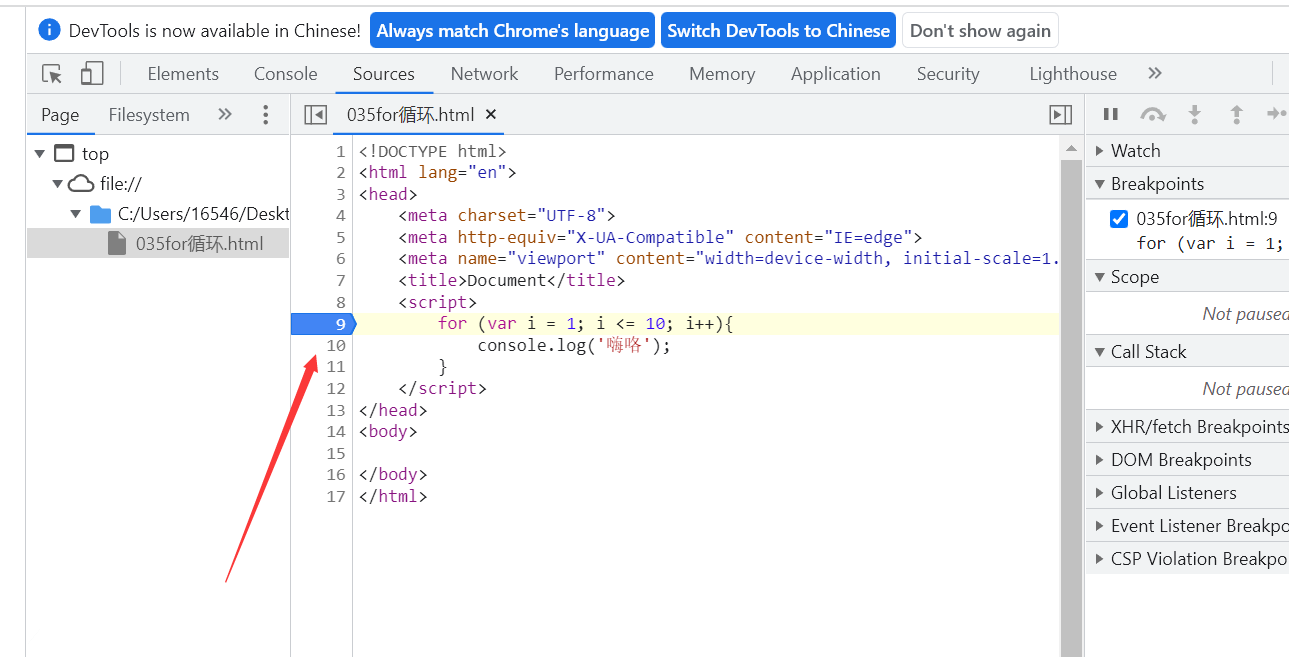This screenshot has height=657, width=1289.
Task: Click the 035for循环.html file icon
Action: tap(117, 243)
